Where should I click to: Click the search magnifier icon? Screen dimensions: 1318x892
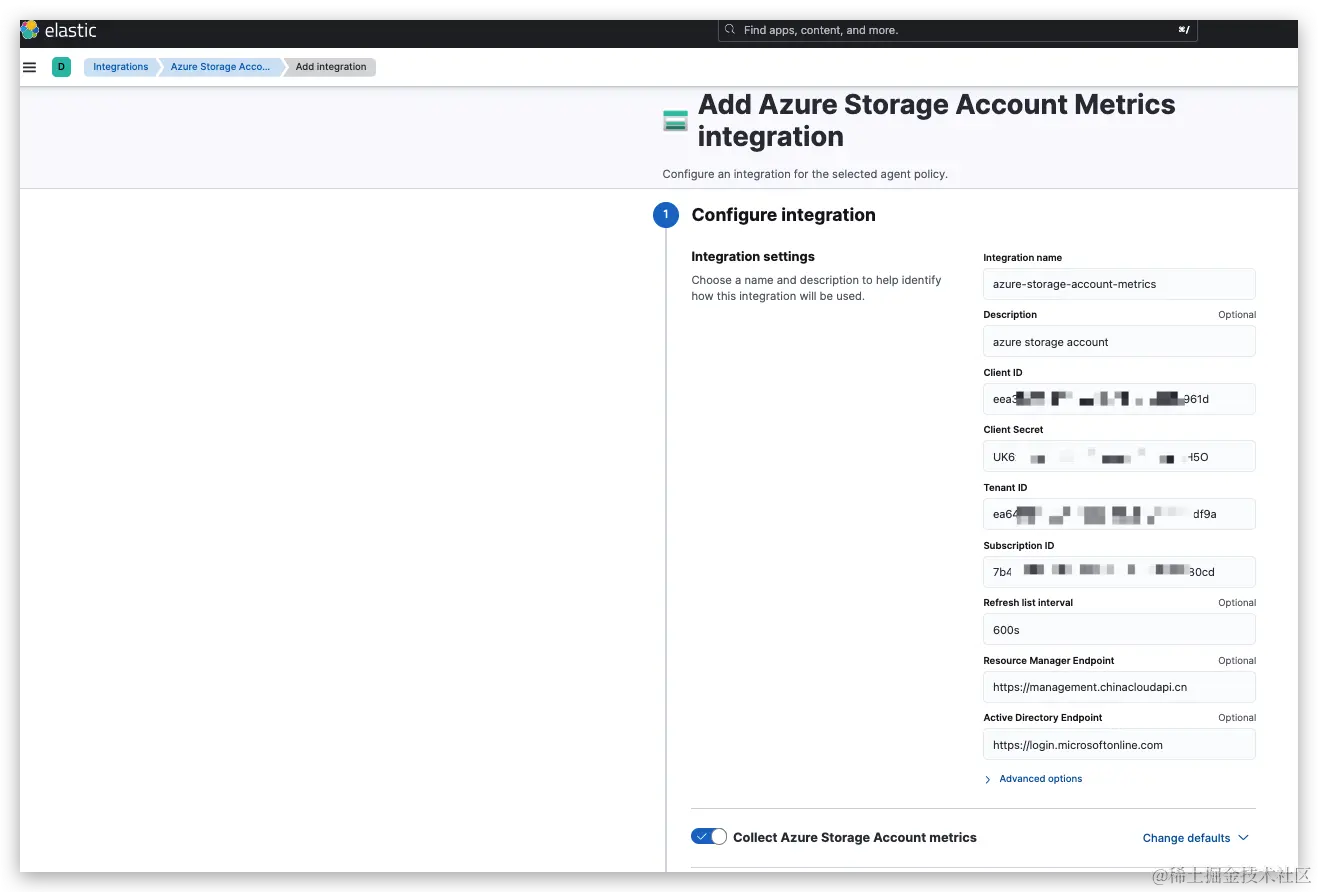(731, 30)
